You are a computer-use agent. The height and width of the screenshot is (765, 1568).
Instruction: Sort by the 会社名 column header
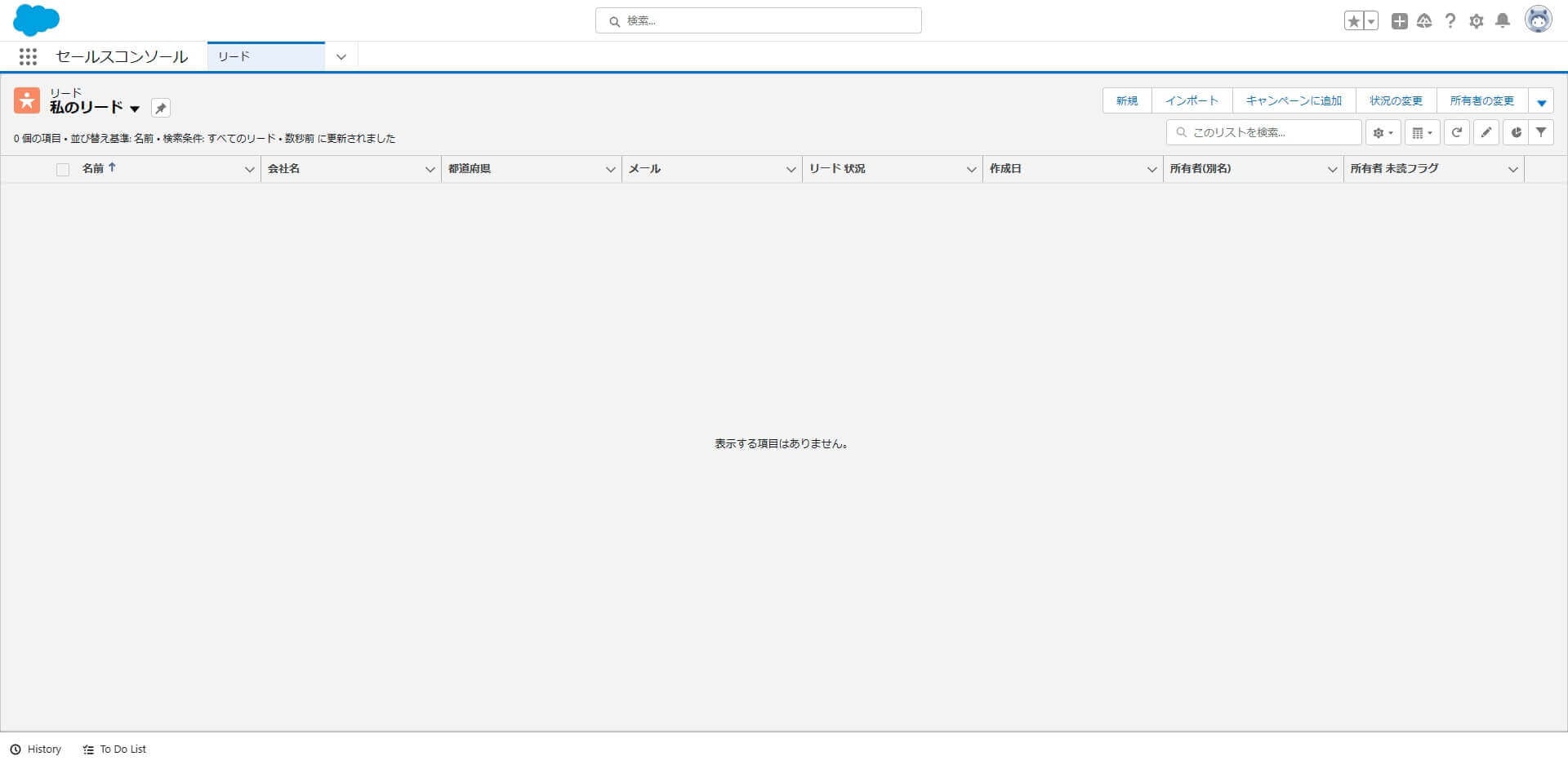(x=284, y=169)
